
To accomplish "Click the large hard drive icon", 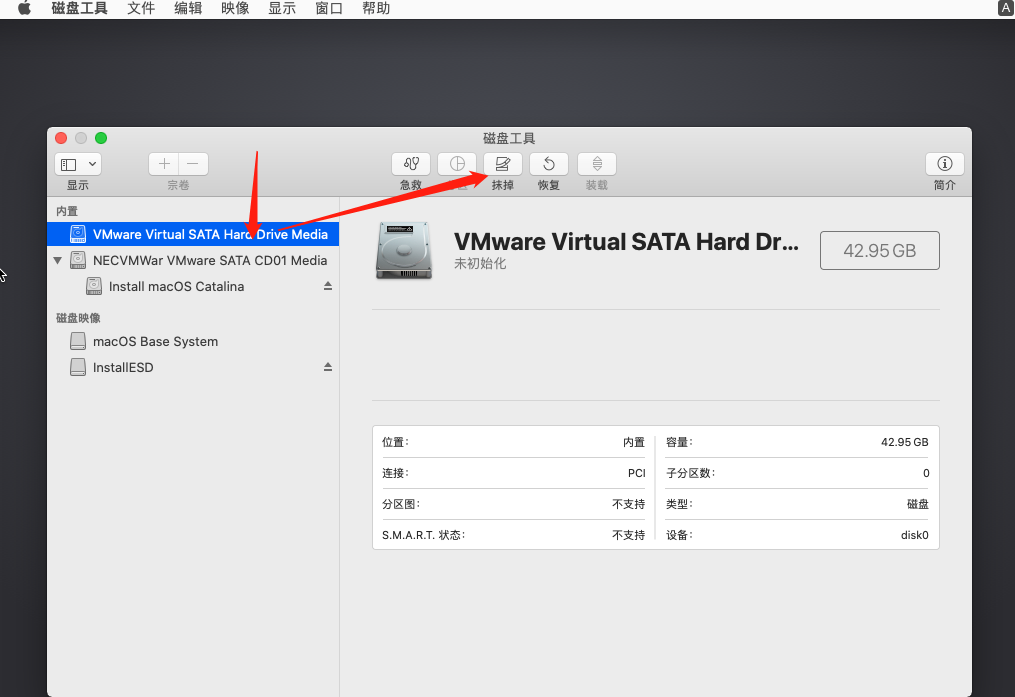I will pos(403,250).
